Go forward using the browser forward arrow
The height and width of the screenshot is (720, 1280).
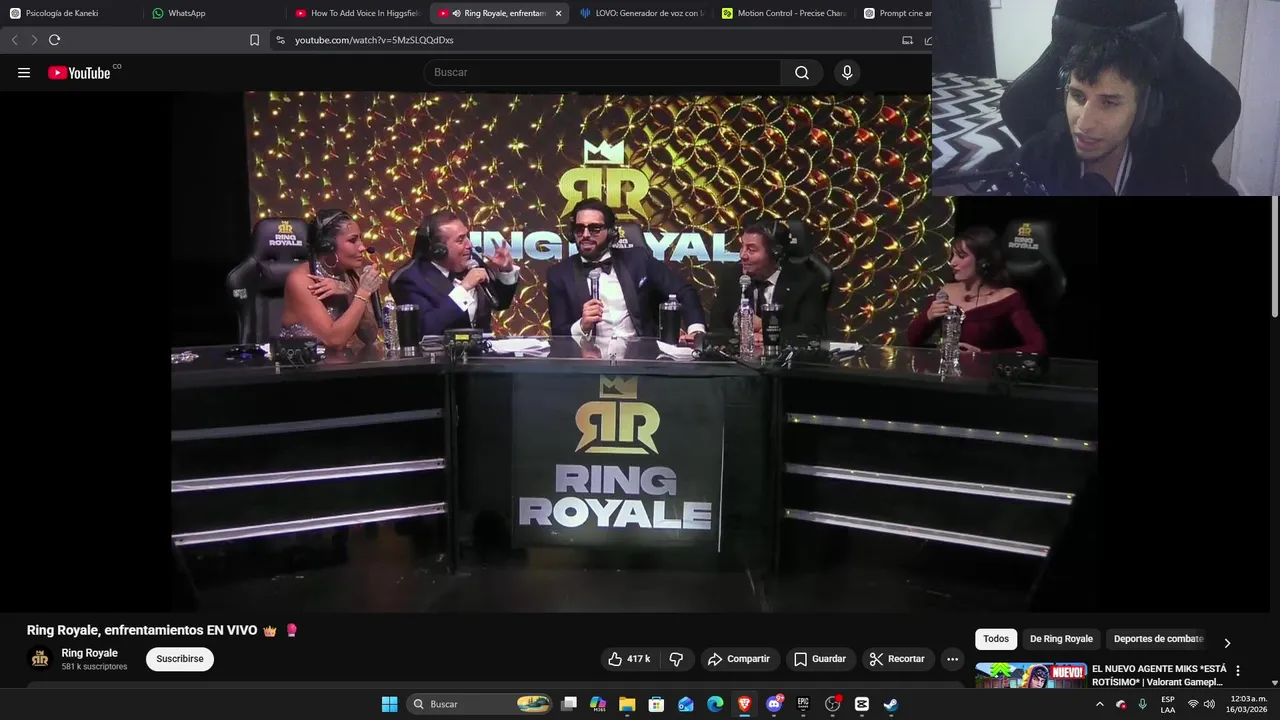pos(34,40)
